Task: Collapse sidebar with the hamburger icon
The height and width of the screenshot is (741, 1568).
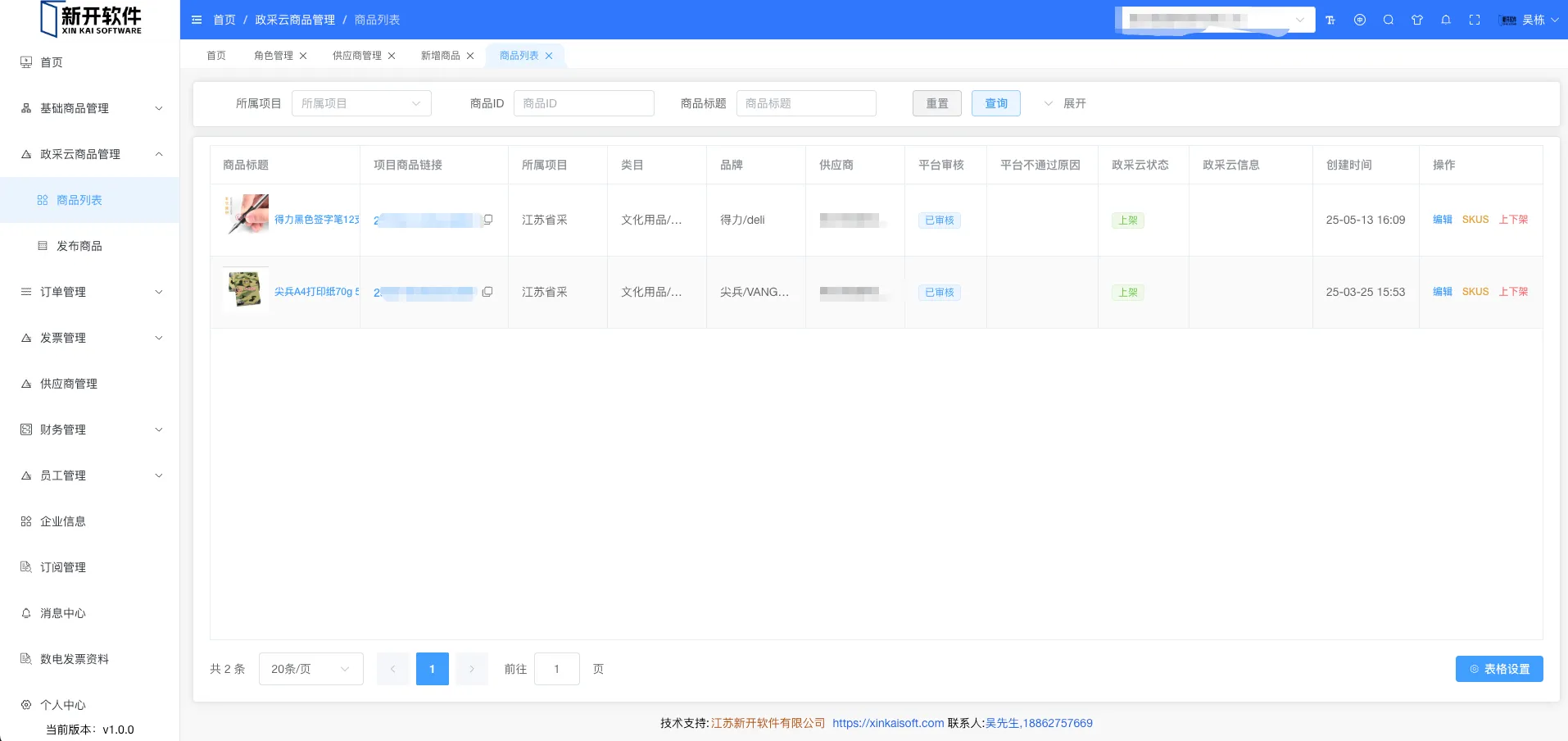Action: pos(197,20)
